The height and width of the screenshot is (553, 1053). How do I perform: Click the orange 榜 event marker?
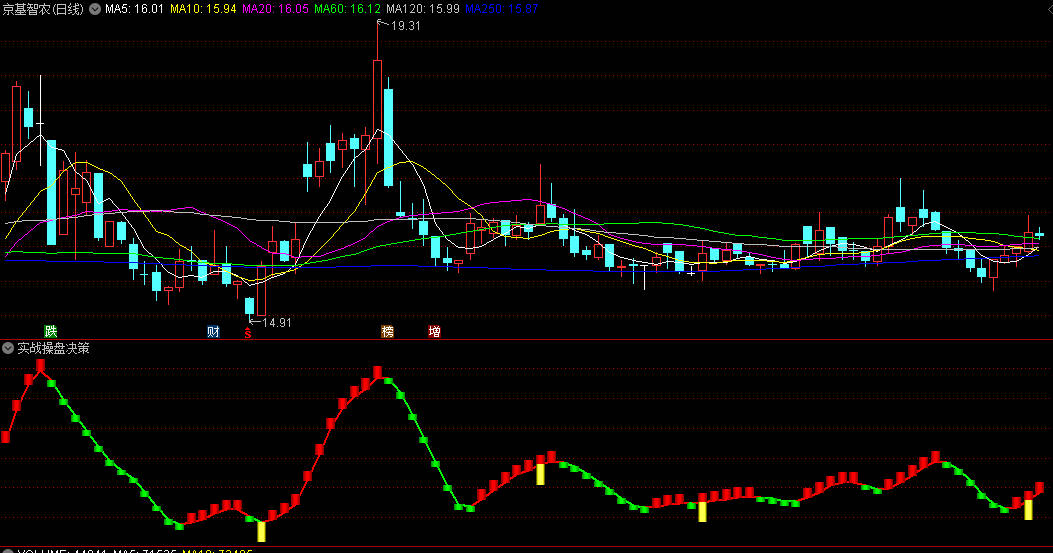[x=387, y=331]
